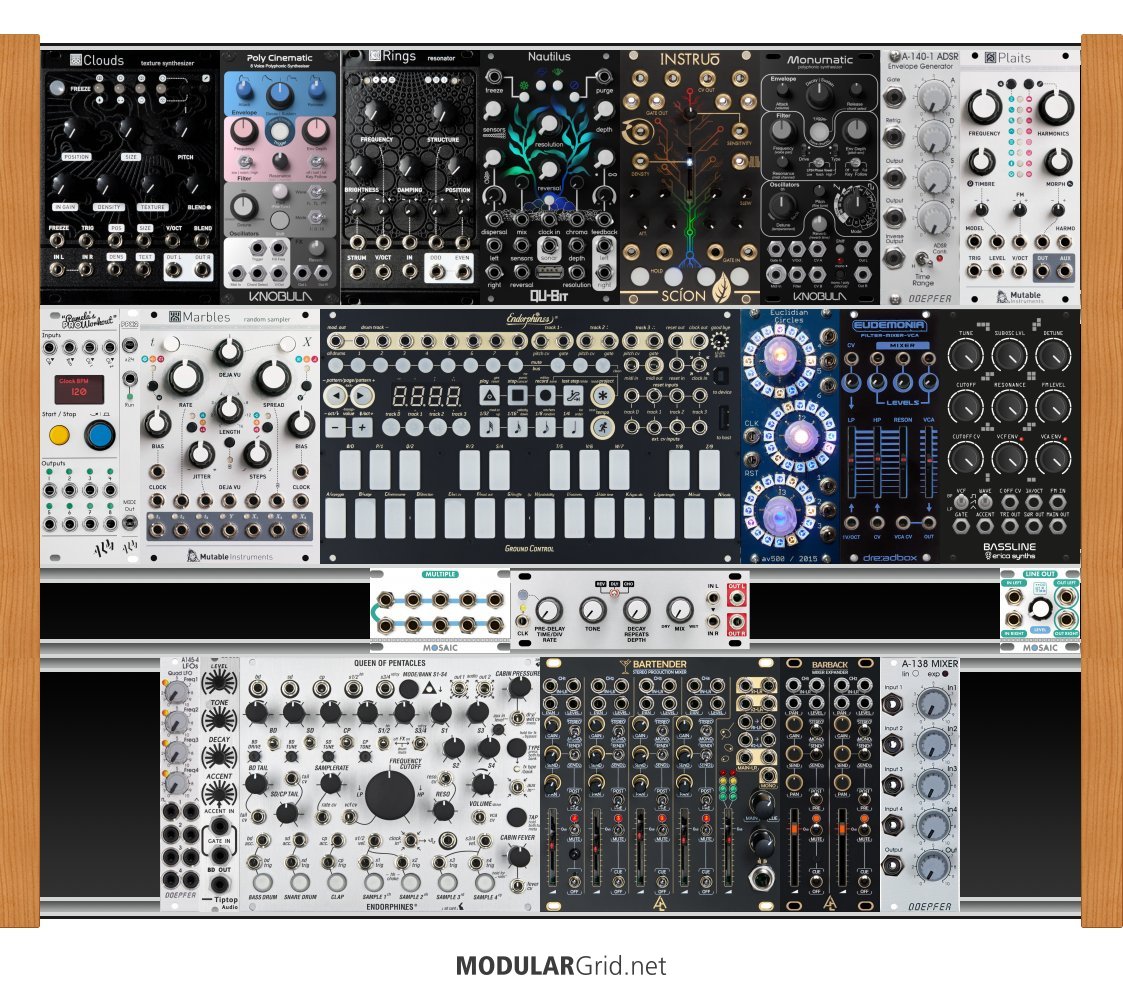Viewport: 1123px width, 987px height.
Task: Click the TAP button on Queen of Pentacles
Action: point(516,817)
